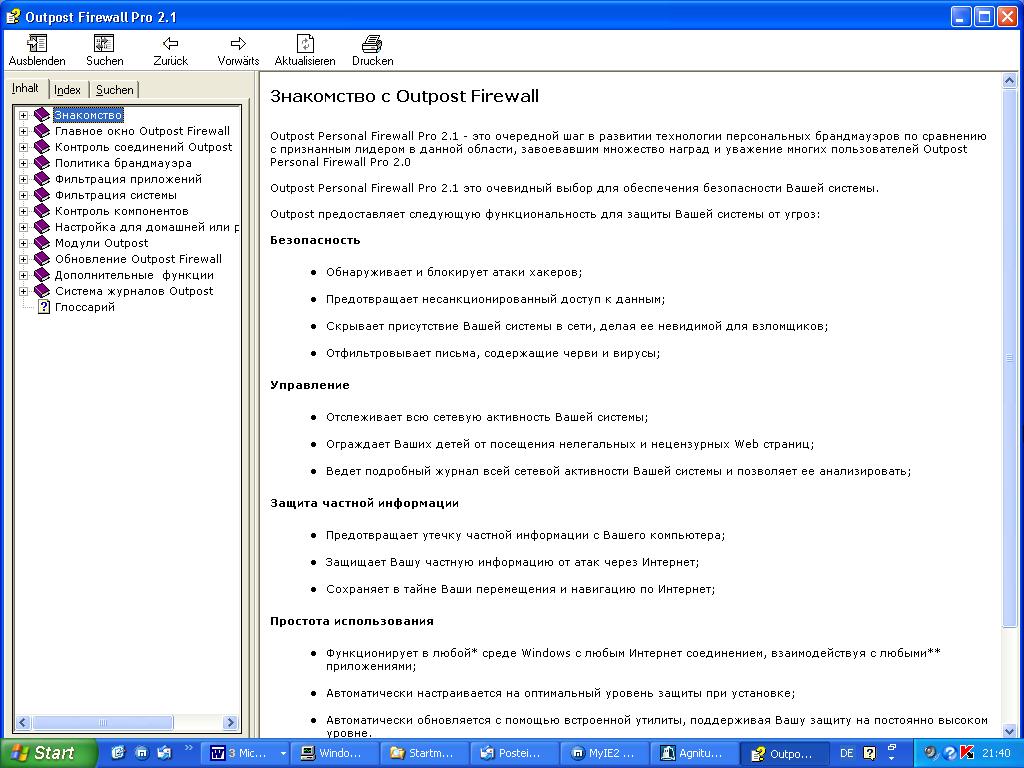Screen dimensions: 1024x768
Task: Click the Suchen toolbar icon
Action: tap(104, 44)
